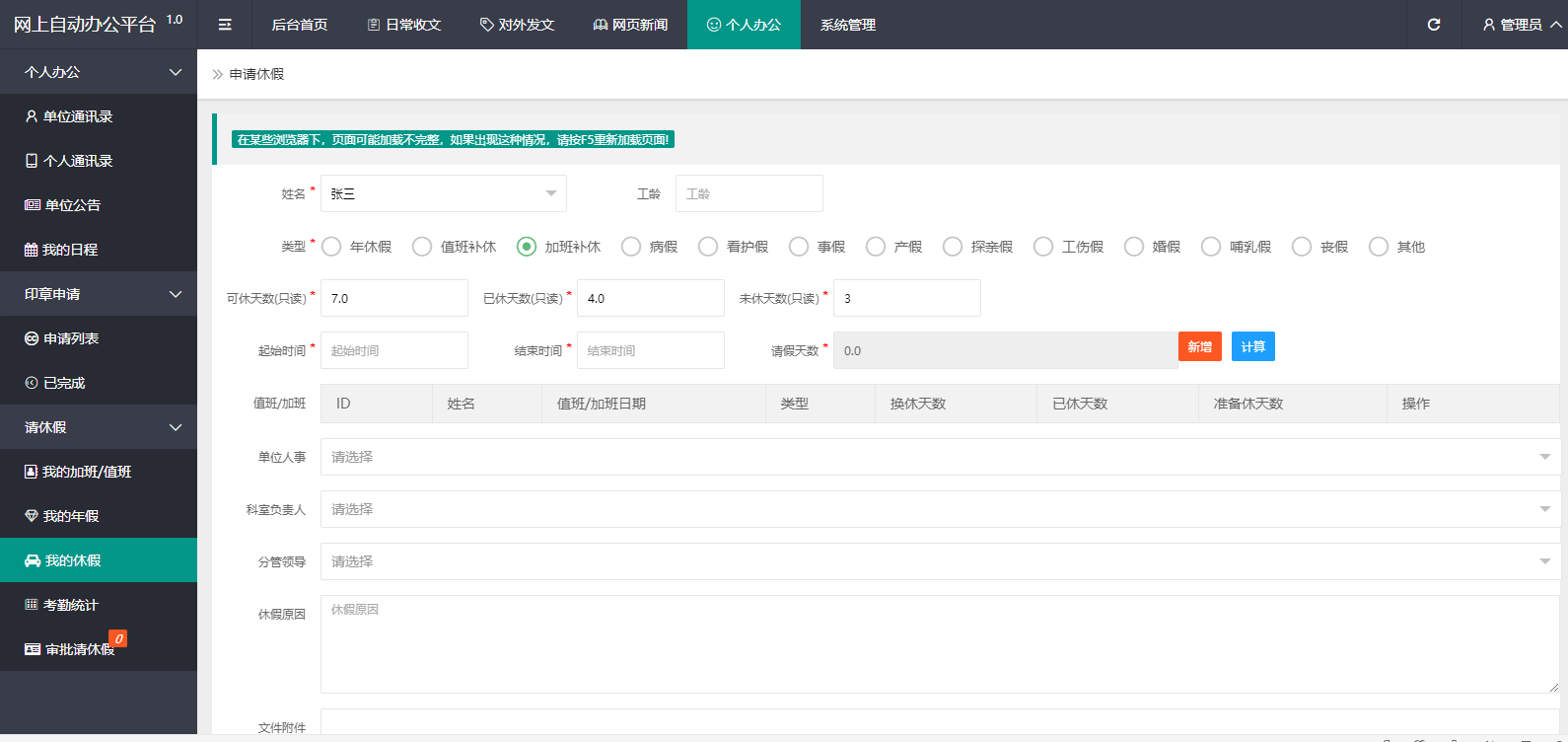Collapse the 印章申请 sidebar group
This screenshot has width=1568, height=742.
99,294
